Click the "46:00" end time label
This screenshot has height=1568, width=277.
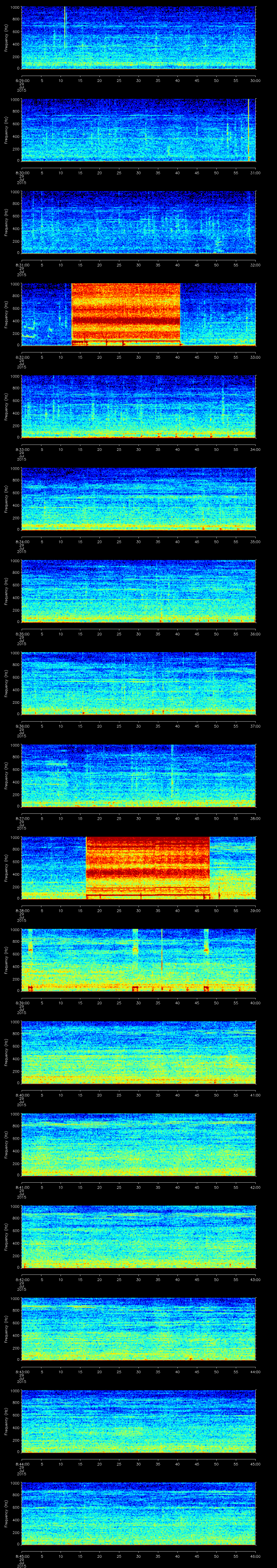(x=255, y=1556)
